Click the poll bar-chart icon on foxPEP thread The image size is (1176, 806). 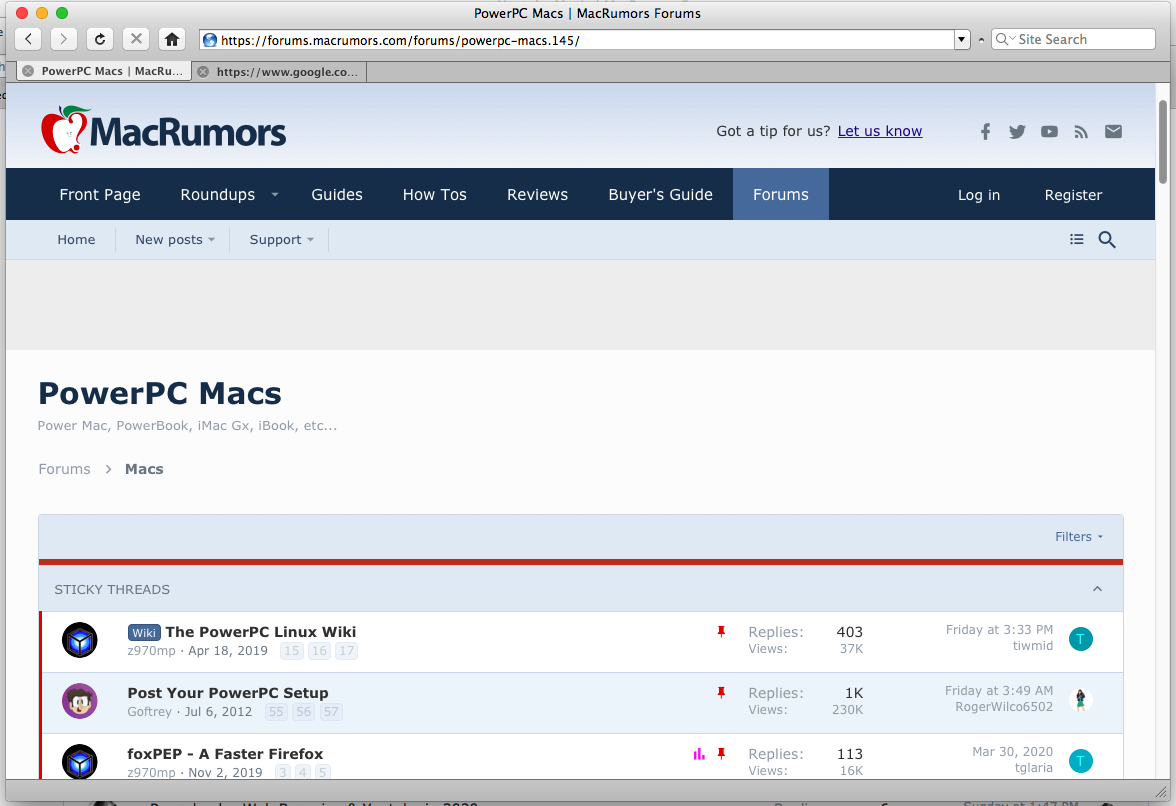click(x=699, y=754)
